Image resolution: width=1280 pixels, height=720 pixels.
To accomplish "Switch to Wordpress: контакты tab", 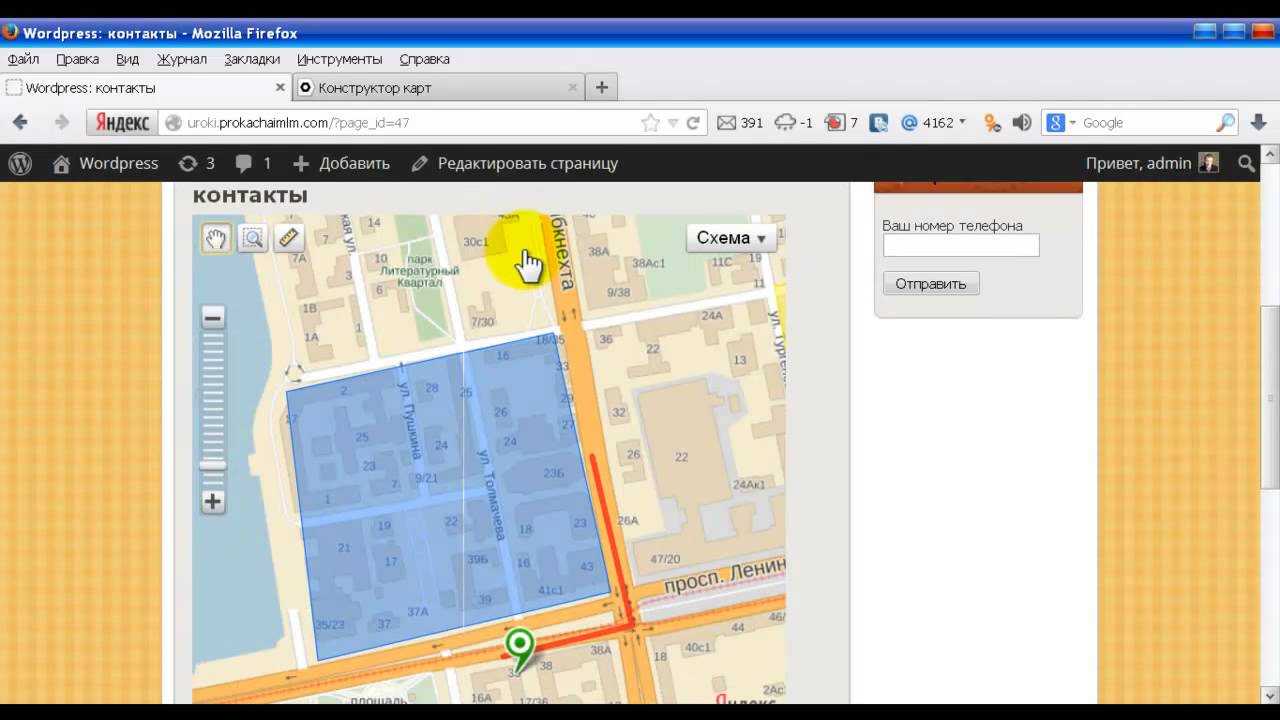I will (x=145, y=88).
